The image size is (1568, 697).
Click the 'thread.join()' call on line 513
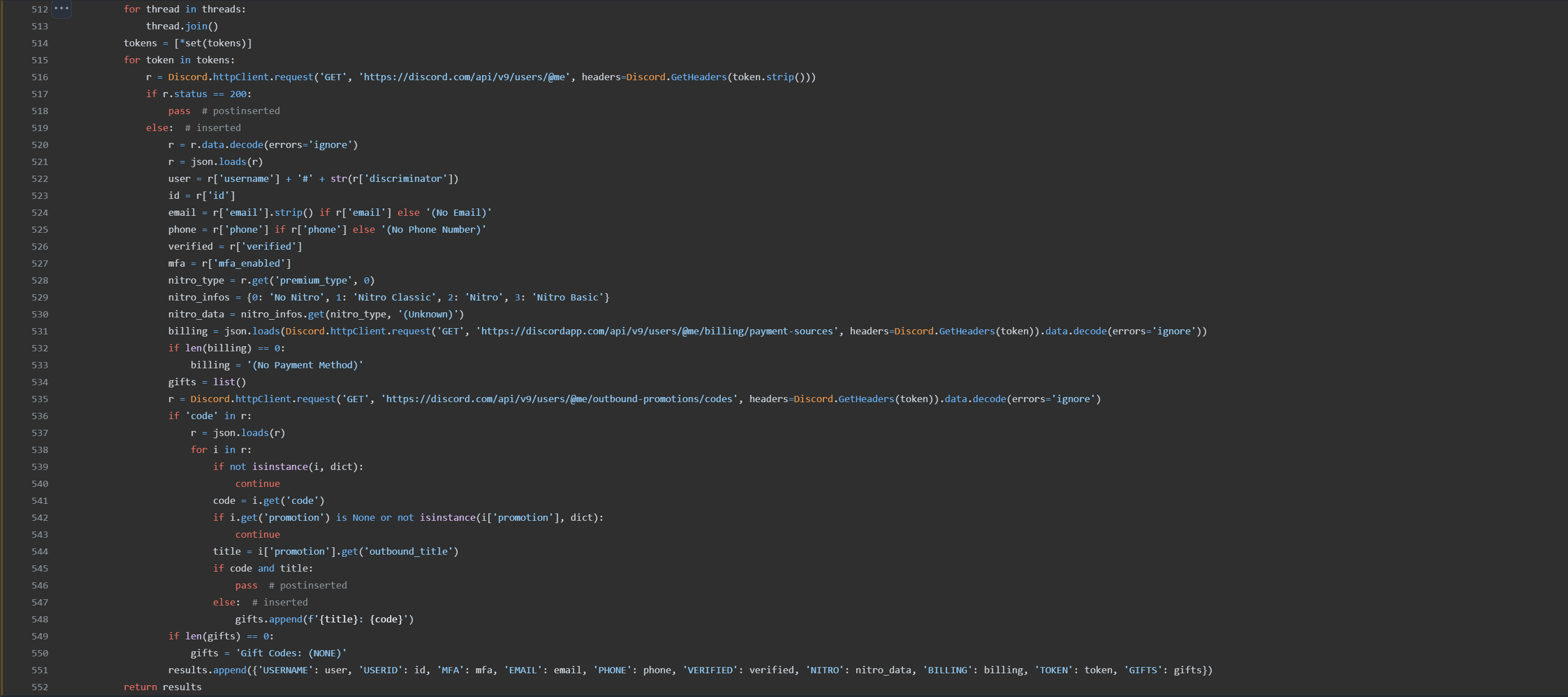point(181,25)
